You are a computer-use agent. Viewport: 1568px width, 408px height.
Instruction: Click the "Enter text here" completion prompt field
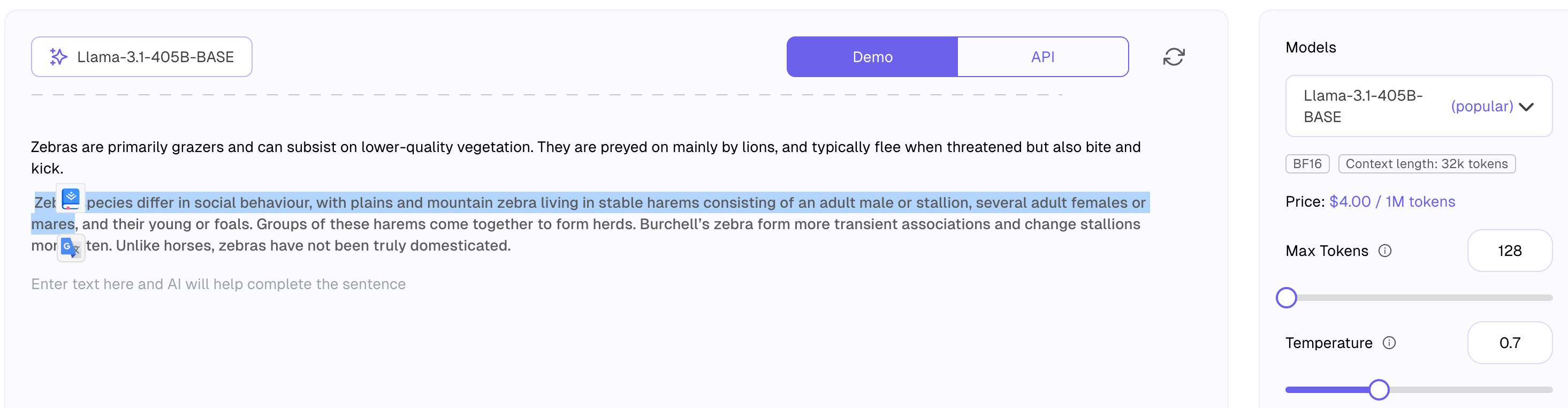click(x=218, y=284)
